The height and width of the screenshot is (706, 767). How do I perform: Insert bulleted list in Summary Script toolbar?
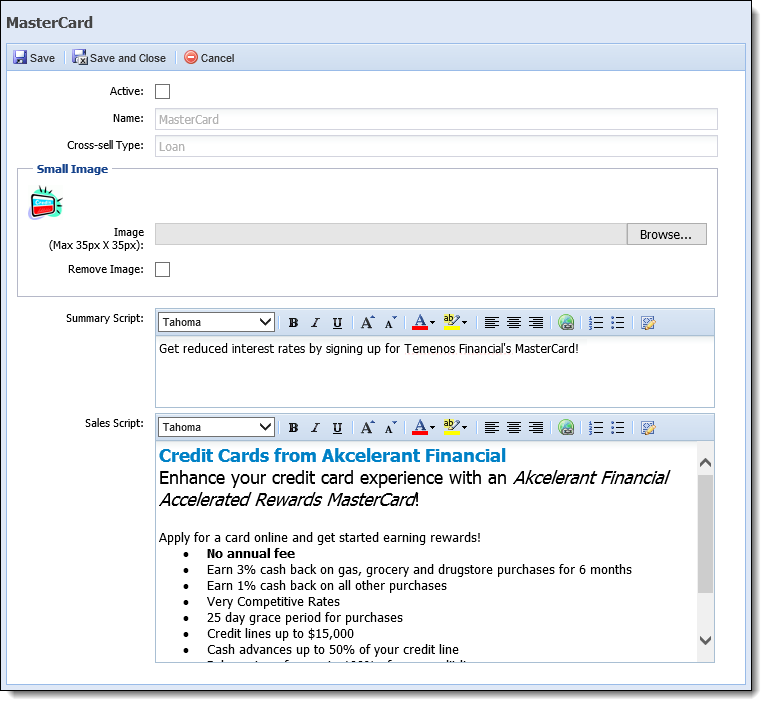tap(618, 323)
